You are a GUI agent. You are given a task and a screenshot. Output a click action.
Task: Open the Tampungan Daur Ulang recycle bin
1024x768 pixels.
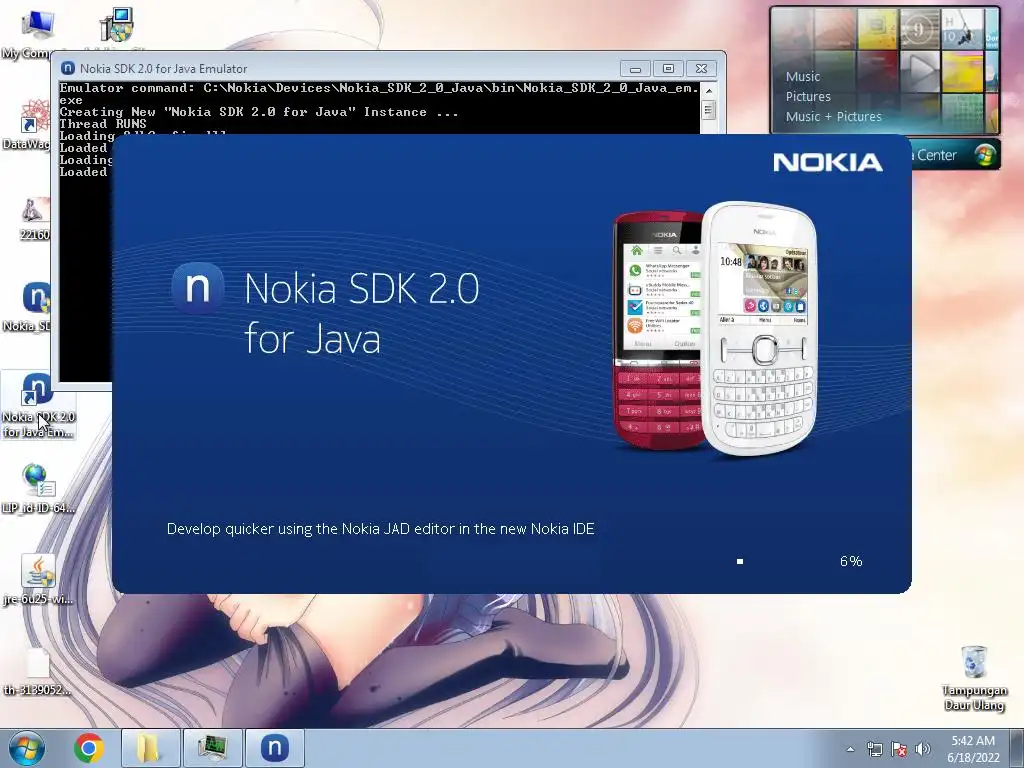tap(974, 678)
